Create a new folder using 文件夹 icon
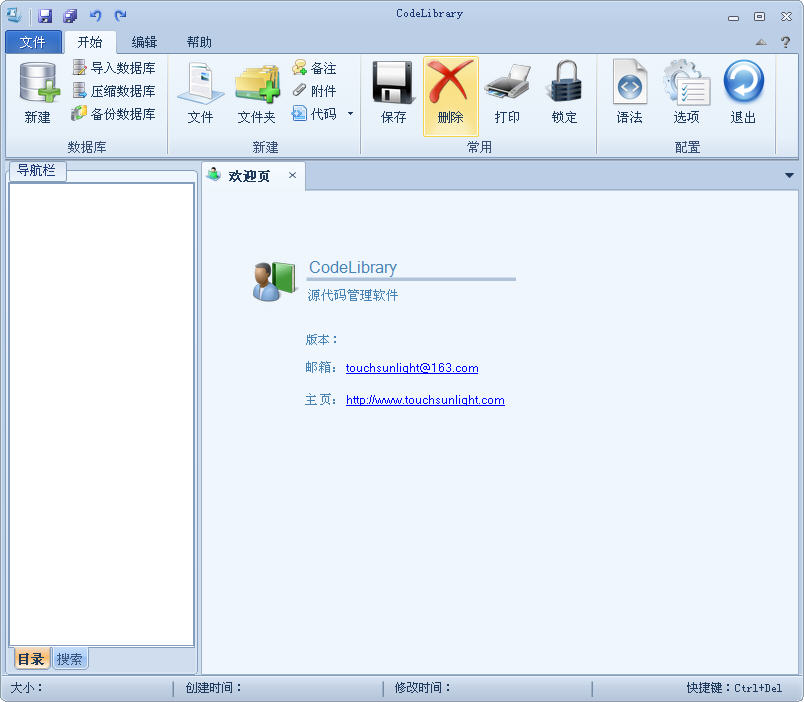 coord(255,92)
